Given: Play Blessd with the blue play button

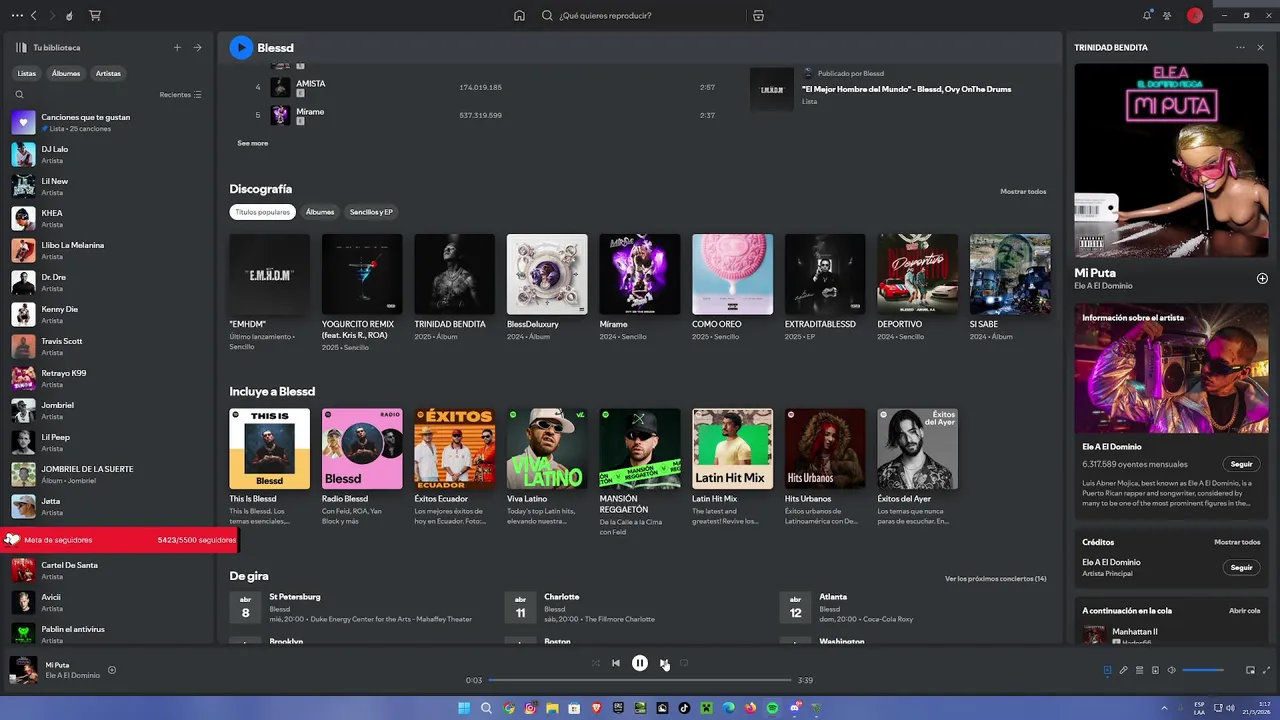Looking at the screenshot, I should [x=241, y=47].
